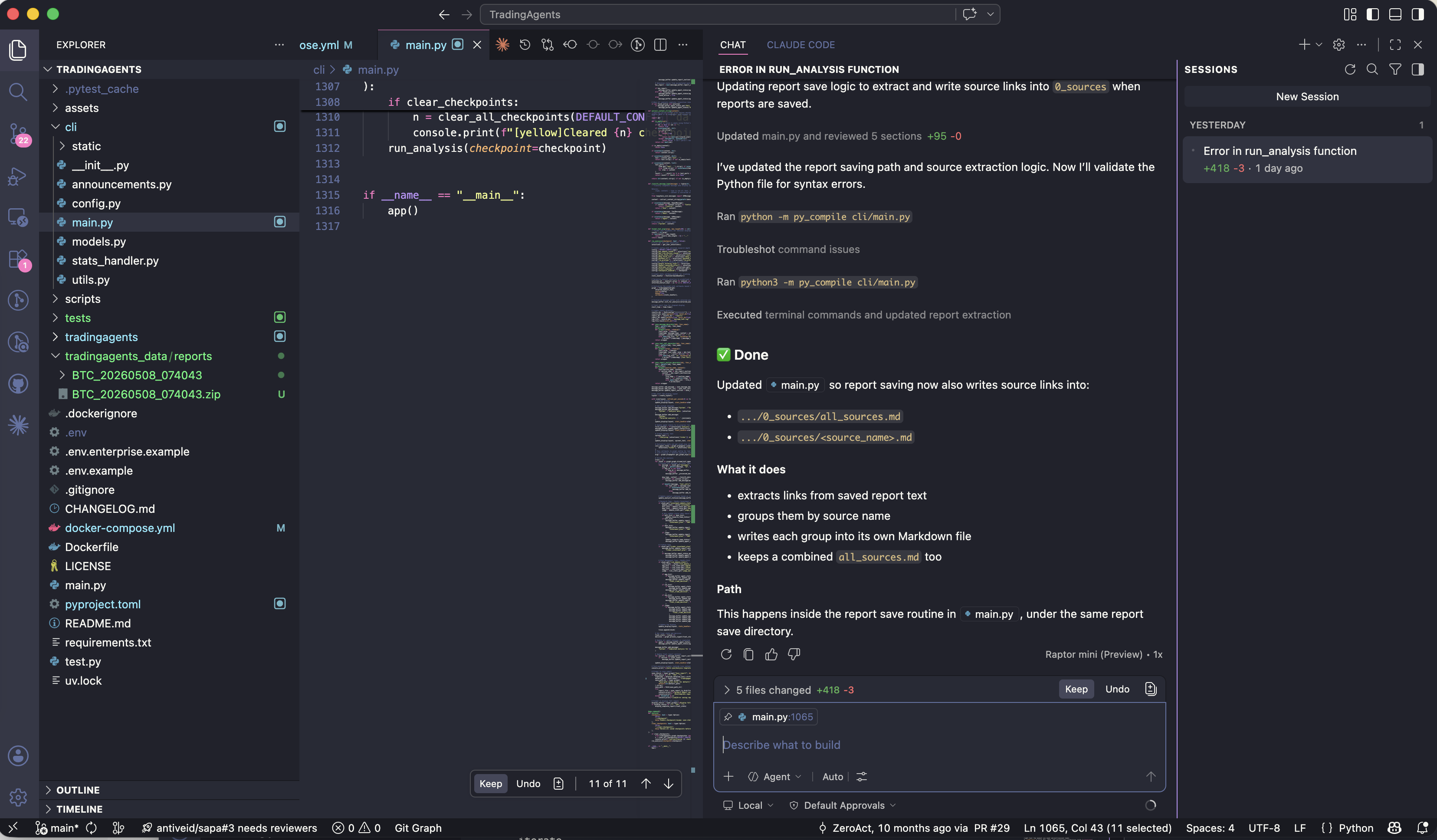Open Default Approvals dropdown
The image size is (1437, 840).
click(842, 805)
